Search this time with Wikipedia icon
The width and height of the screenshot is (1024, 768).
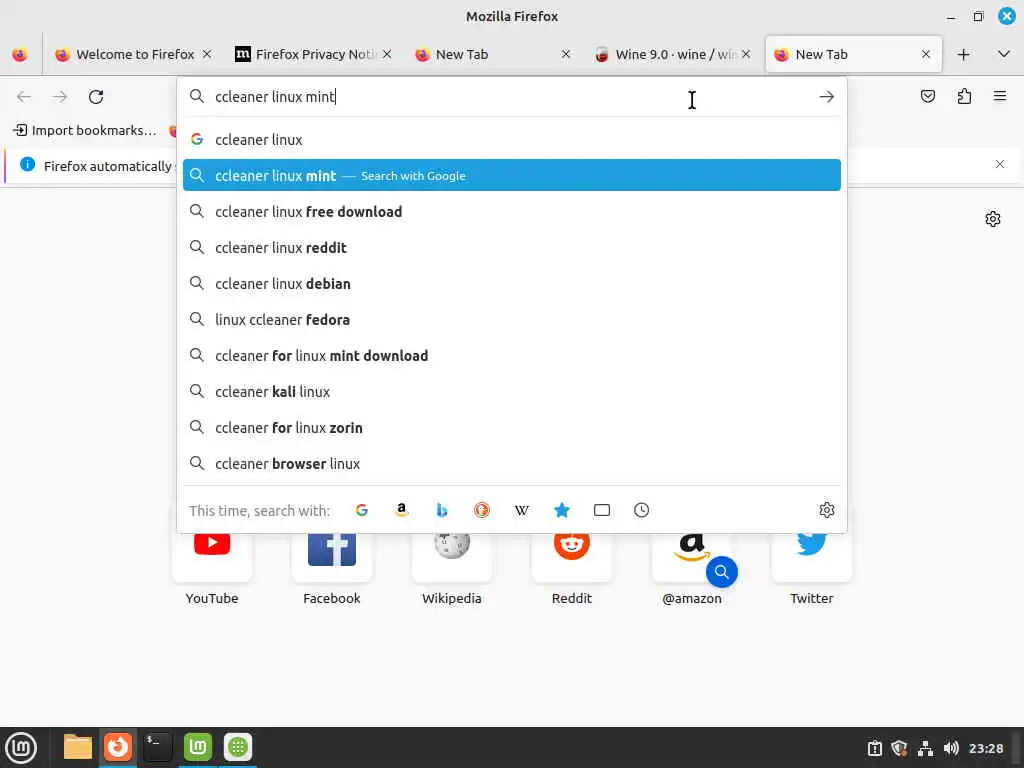(522, 510)
